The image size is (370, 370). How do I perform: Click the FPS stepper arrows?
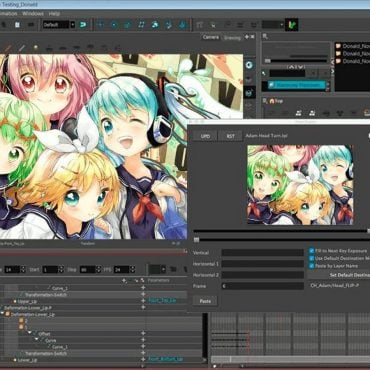(132, 269)
